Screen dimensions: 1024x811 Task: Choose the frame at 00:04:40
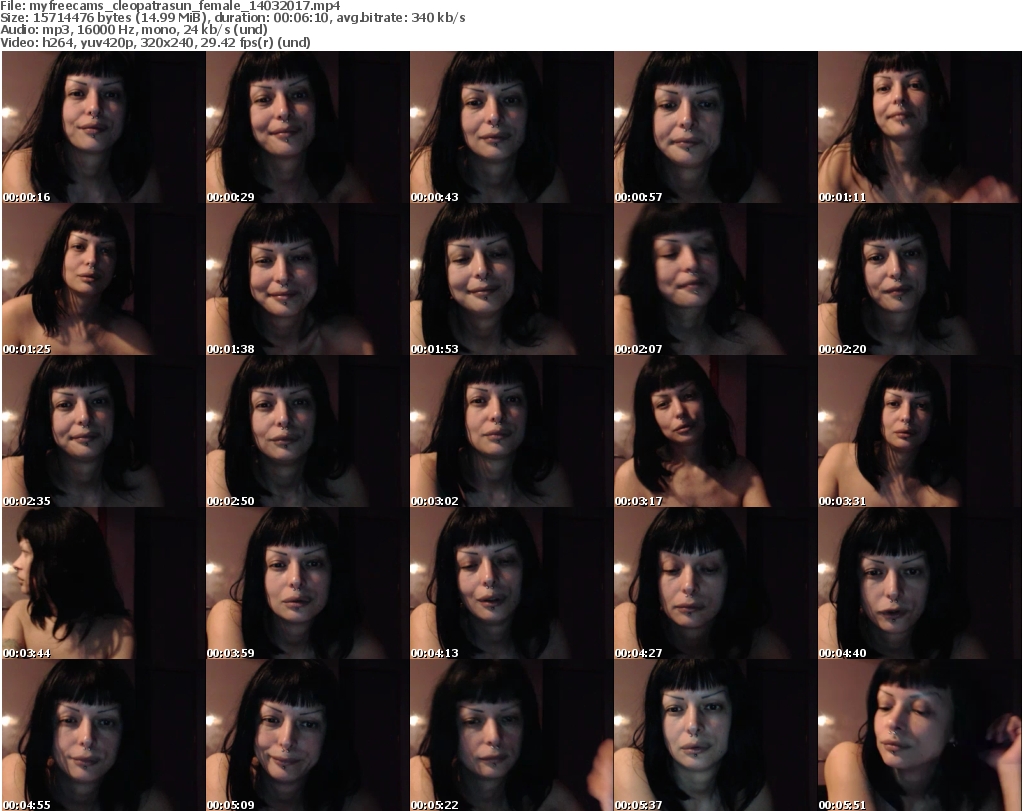(x=920, y=584)
